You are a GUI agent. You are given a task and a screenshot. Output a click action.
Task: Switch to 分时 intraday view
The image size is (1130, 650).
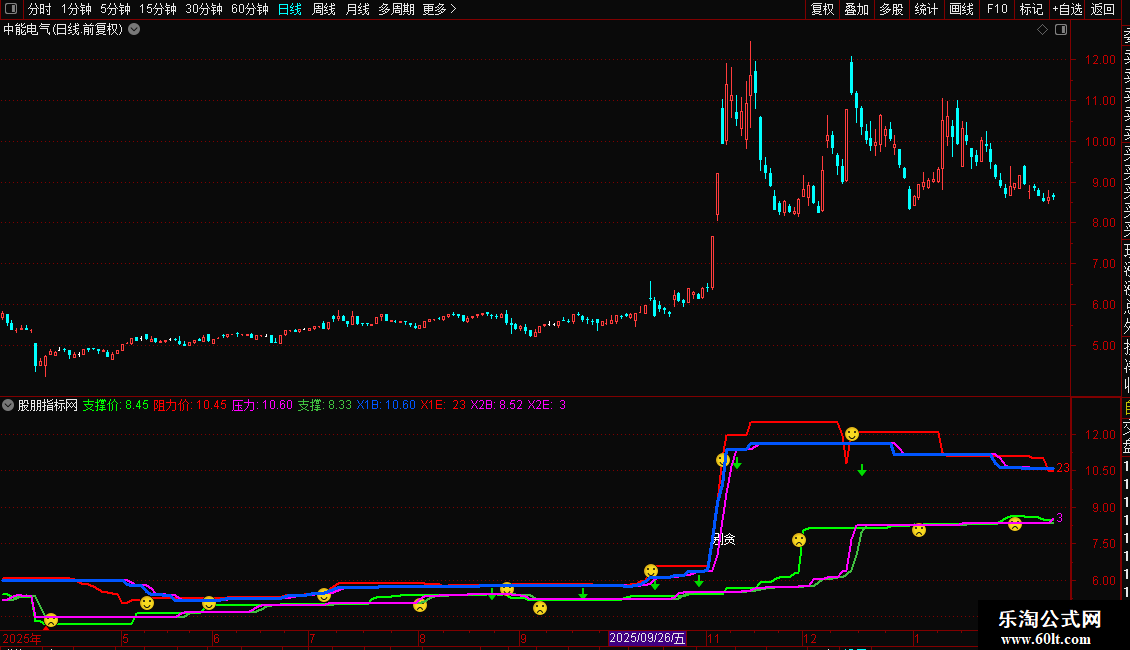coord(40,9)
